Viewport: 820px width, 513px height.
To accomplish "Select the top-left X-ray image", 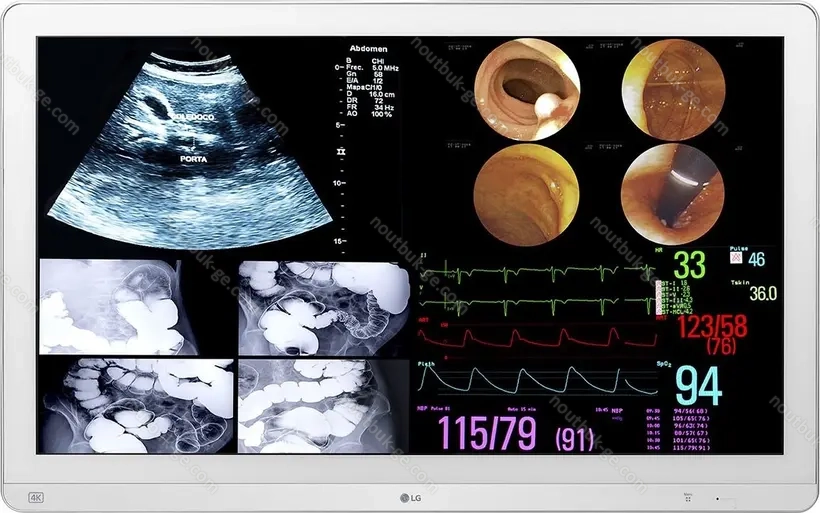I will (111, 307).
